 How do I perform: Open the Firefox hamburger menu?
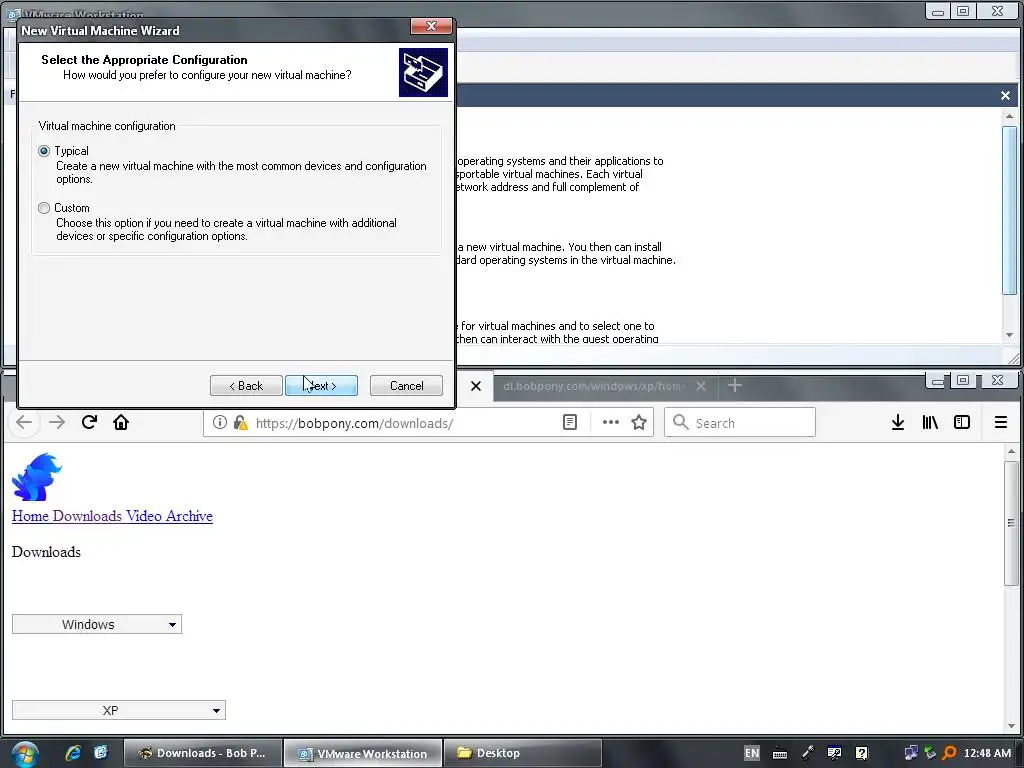(1000, 423)
